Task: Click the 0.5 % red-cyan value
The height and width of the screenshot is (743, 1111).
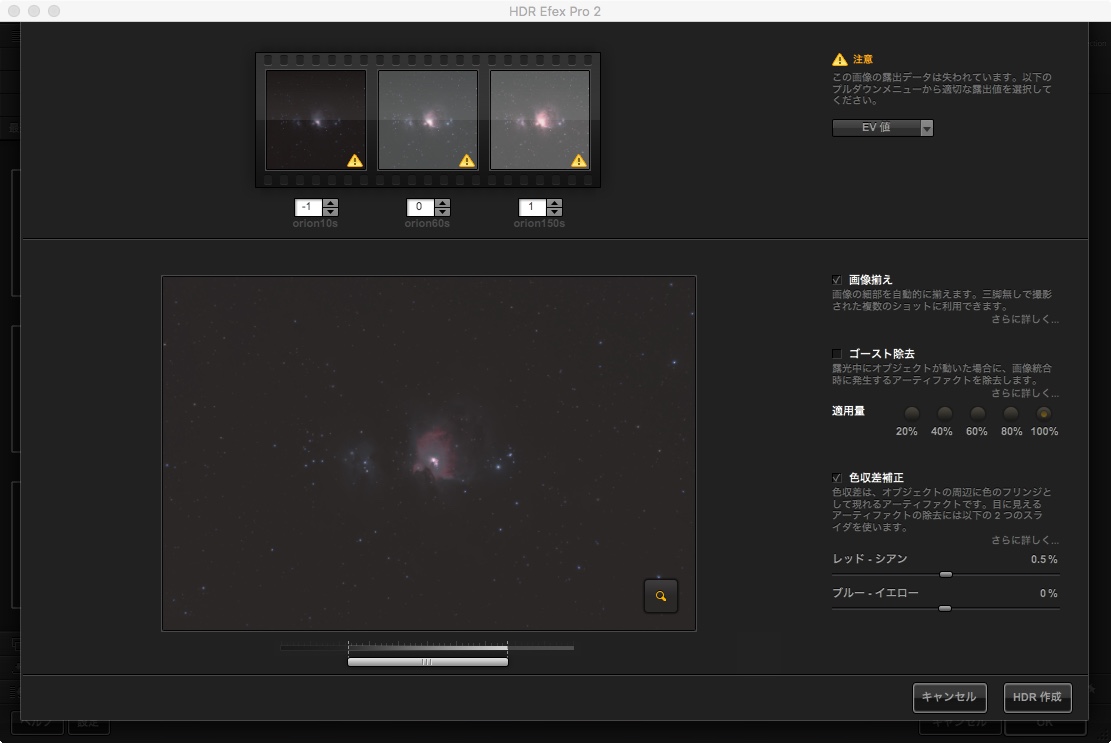Action: [1044, 560]
